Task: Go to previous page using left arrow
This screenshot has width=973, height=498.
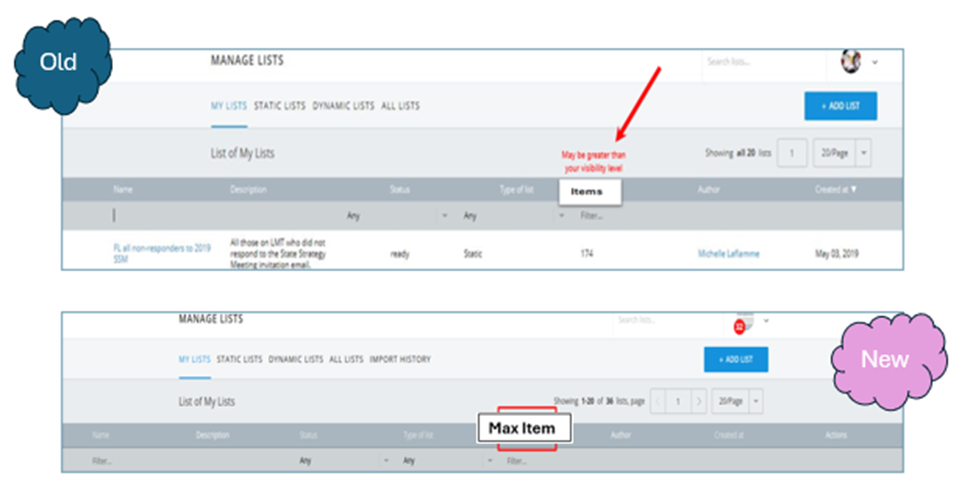Action: 659,401
